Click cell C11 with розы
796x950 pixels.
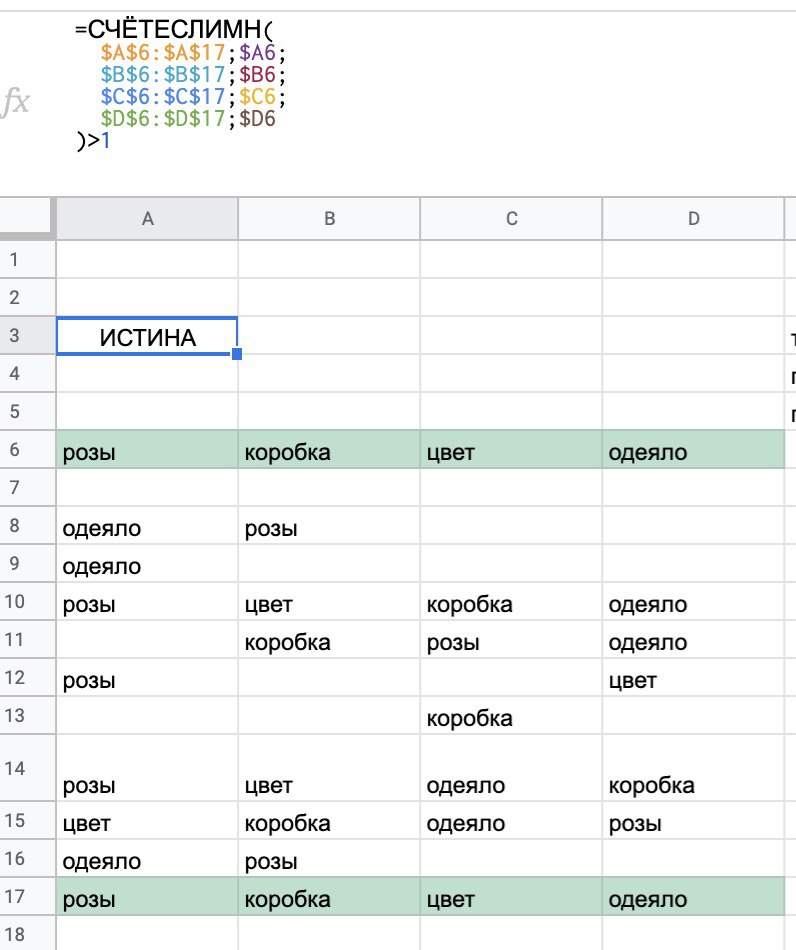(x=511, y=640)
